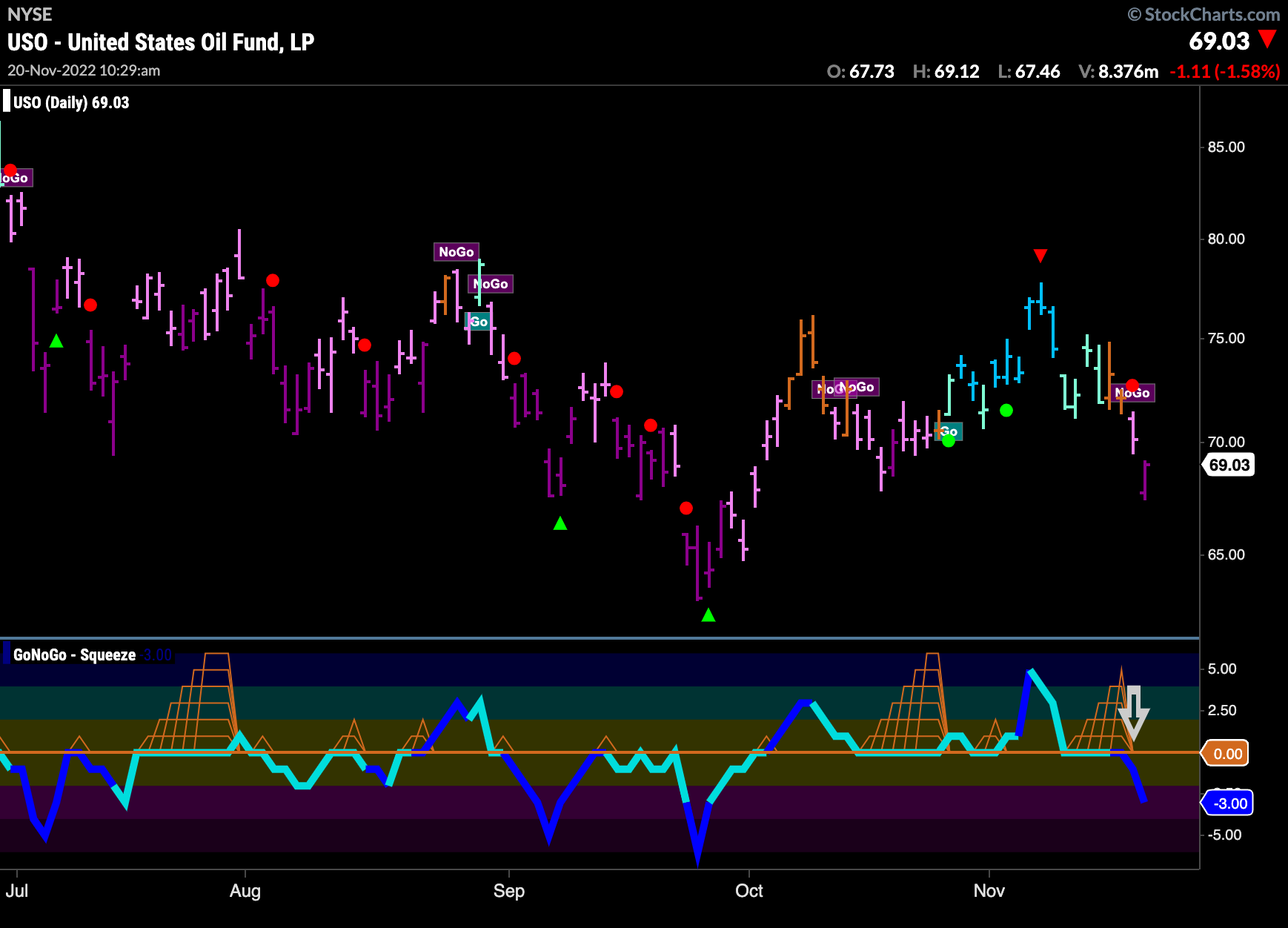Click the red dot in early September
Screen dimensions: 1288x928
(x=514, y=358)
